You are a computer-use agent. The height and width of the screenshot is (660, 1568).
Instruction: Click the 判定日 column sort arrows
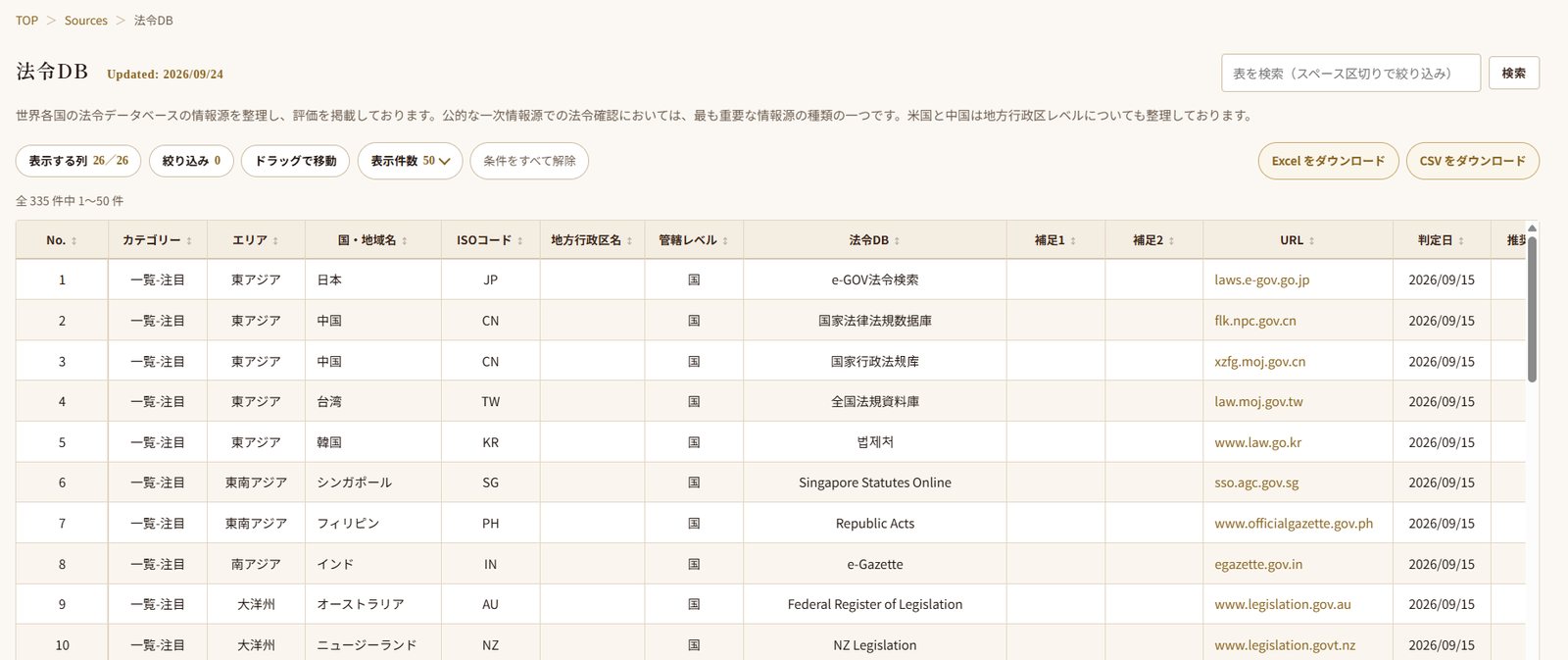point(1461,241)
